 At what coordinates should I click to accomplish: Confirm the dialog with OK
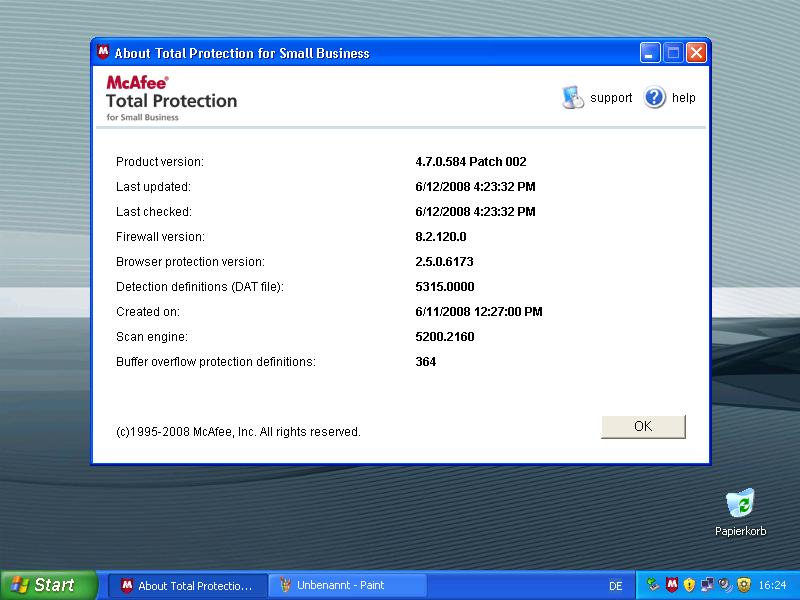point(643,427)
